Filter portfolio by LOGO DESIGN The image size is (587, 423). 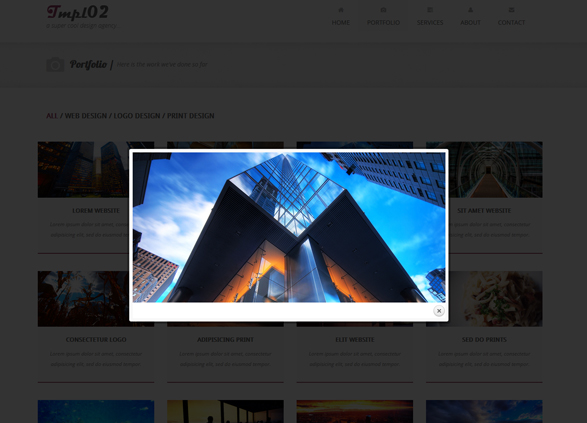click(x=137, y=116)
